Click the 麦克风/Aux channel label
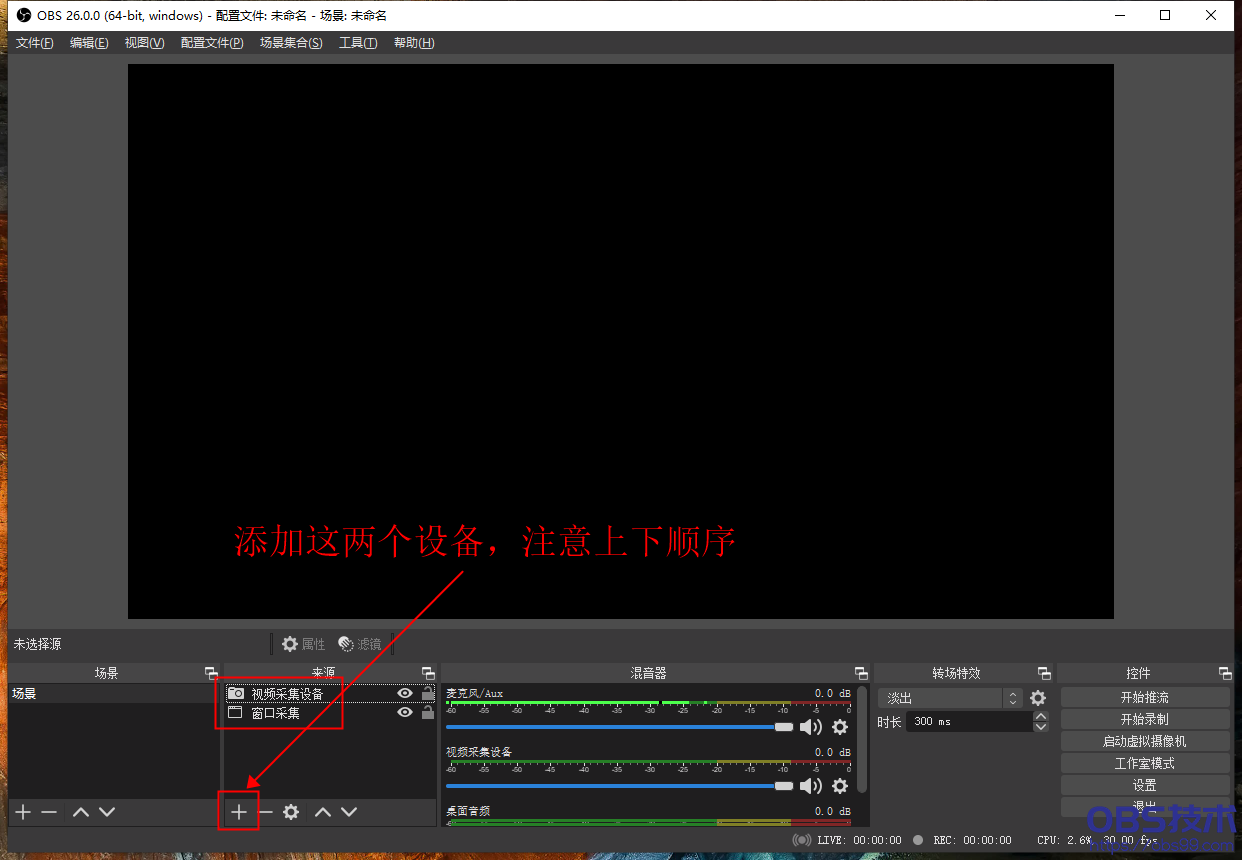 coord(474,693)
